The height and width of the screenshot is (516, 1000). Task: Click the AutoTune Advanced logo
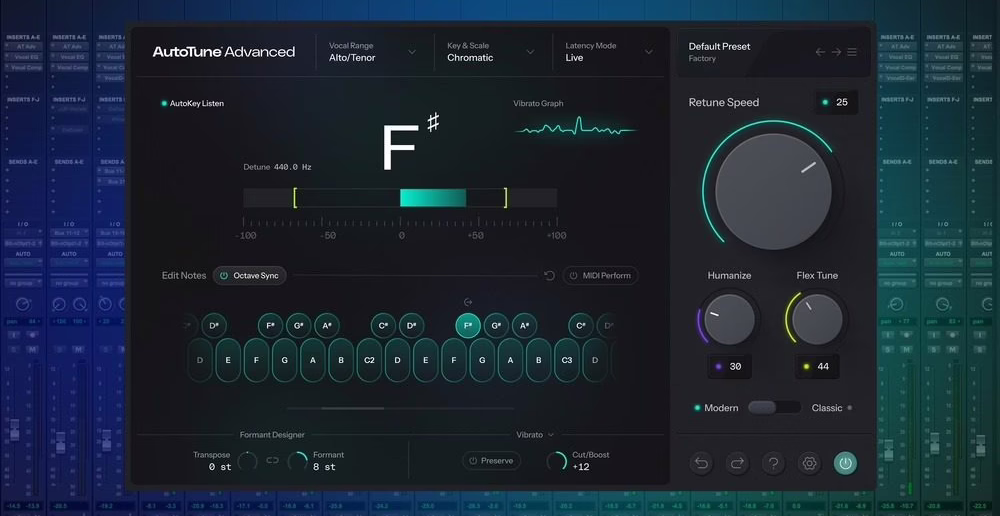(223, 52)
